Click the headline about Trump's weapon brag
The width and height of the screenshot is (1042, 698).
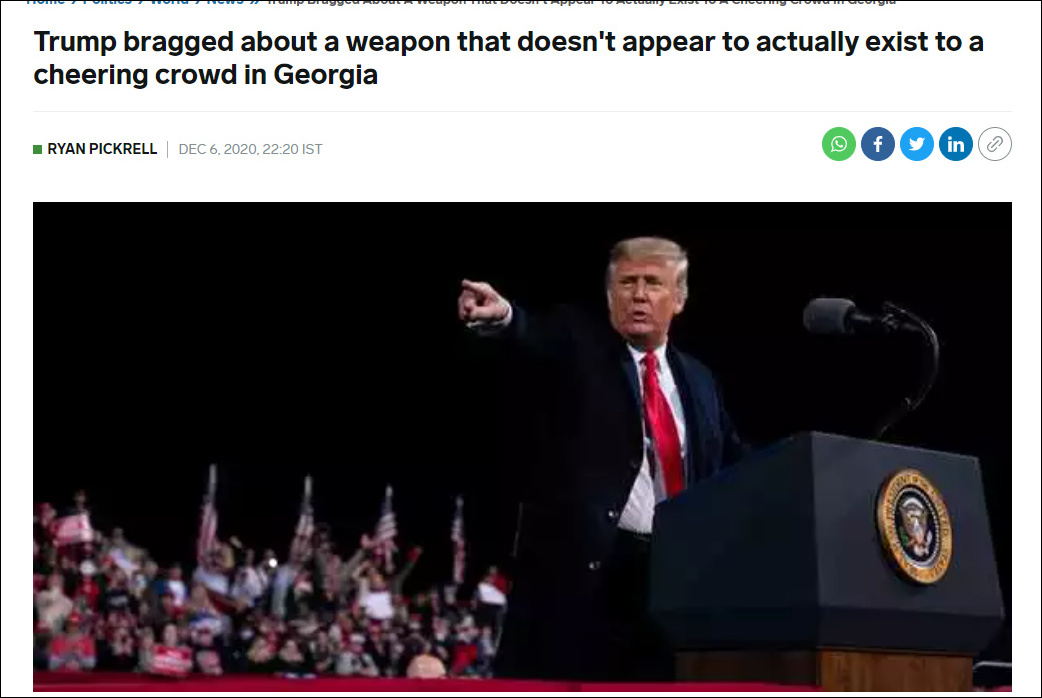[x=508, y=58]
